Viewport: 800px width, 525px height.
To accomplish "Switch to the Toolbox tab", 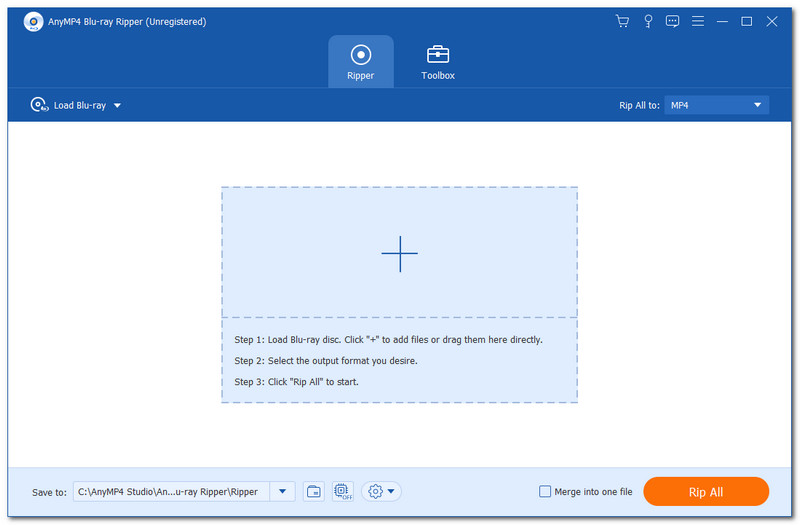I will pos(438,61).
